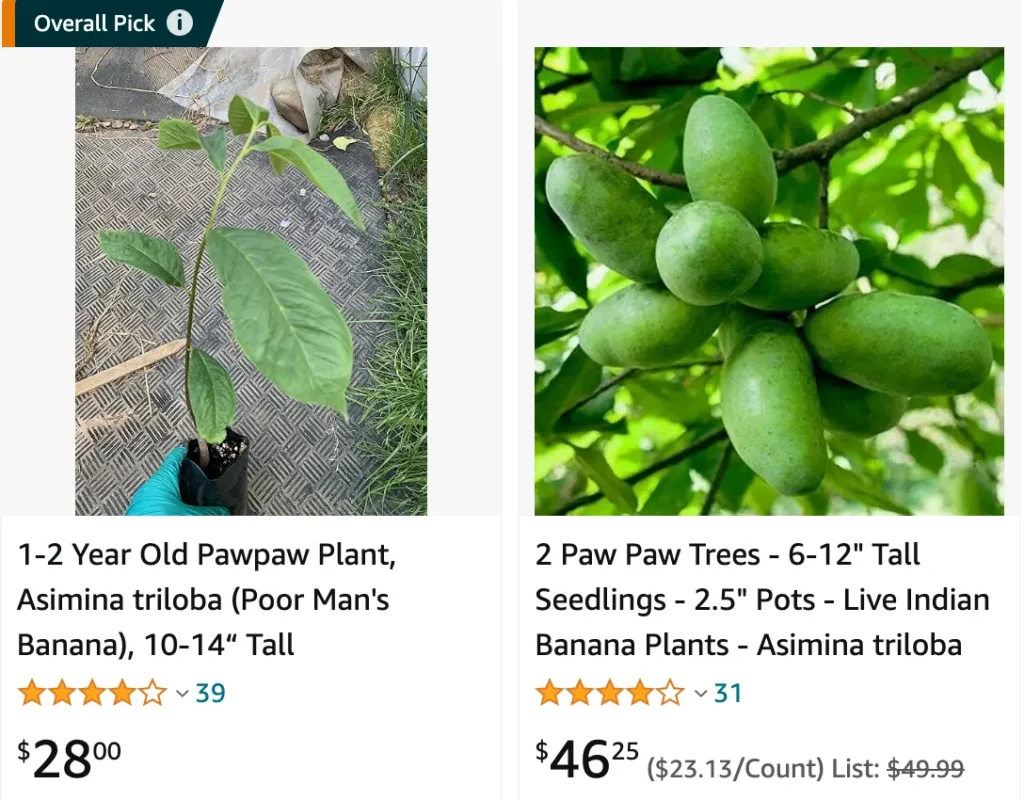
Task: Open the 1-2 Year Old Pawpaw Plant title
Action: [206, 599]
